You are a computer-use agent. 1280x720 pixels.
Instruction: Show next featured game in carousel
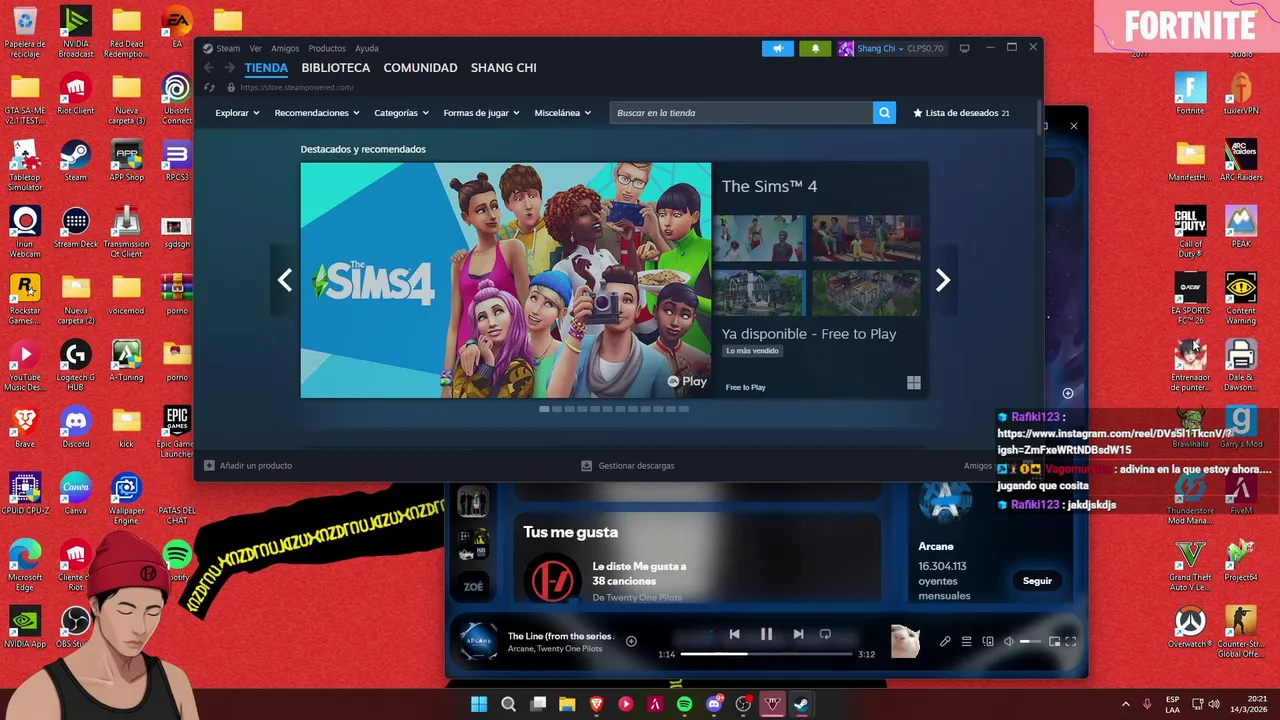(x=943, y=281)
